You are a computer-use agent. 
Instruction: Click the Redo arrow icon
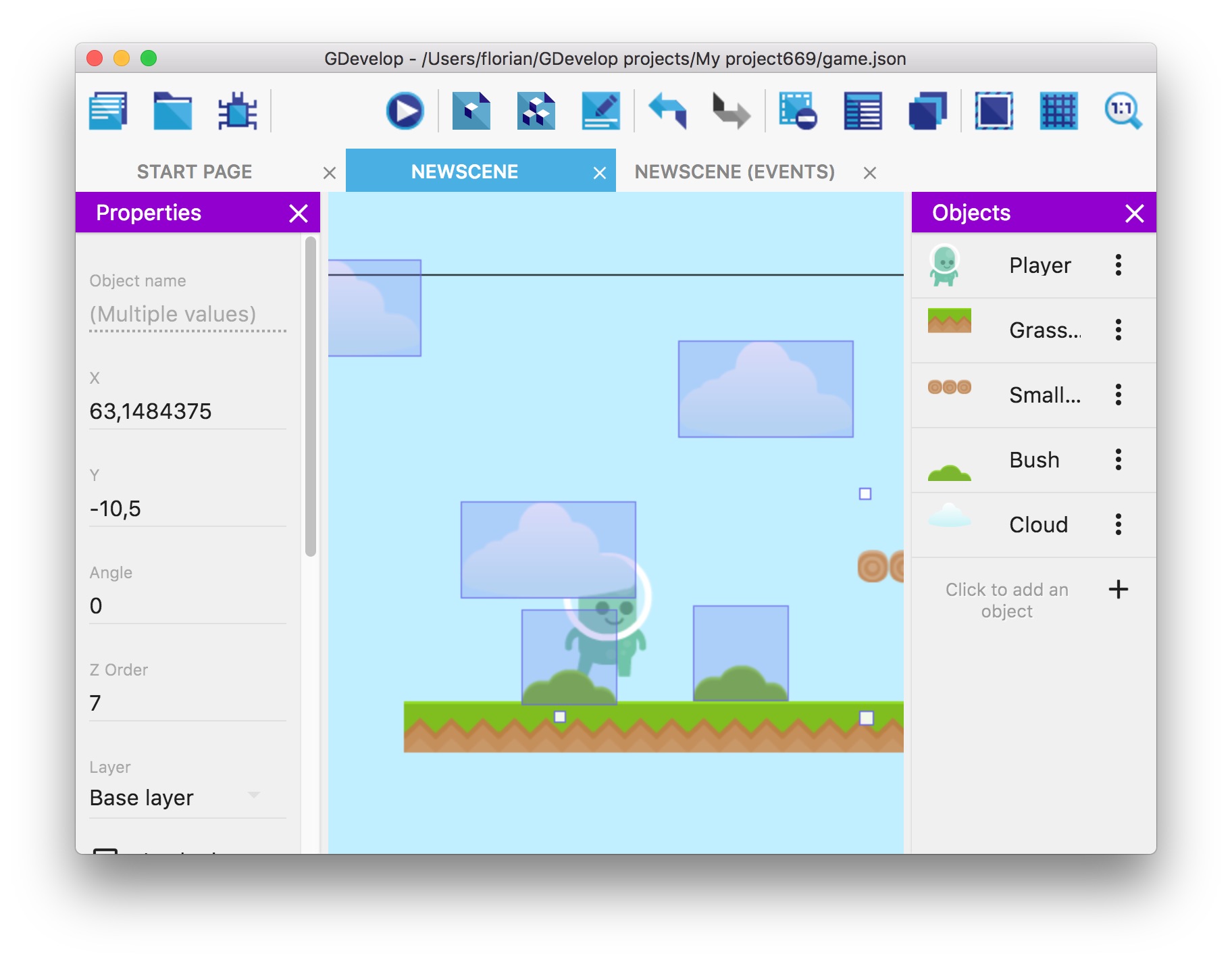(x=731, y=111)
